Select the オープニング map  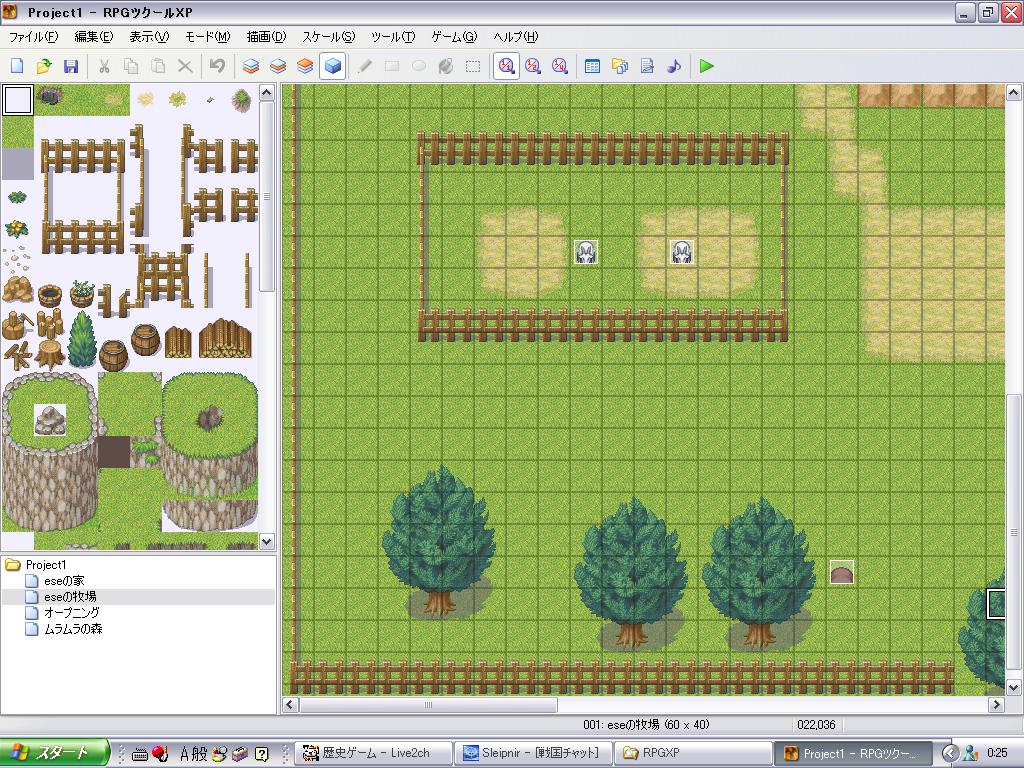coord(72,613)
